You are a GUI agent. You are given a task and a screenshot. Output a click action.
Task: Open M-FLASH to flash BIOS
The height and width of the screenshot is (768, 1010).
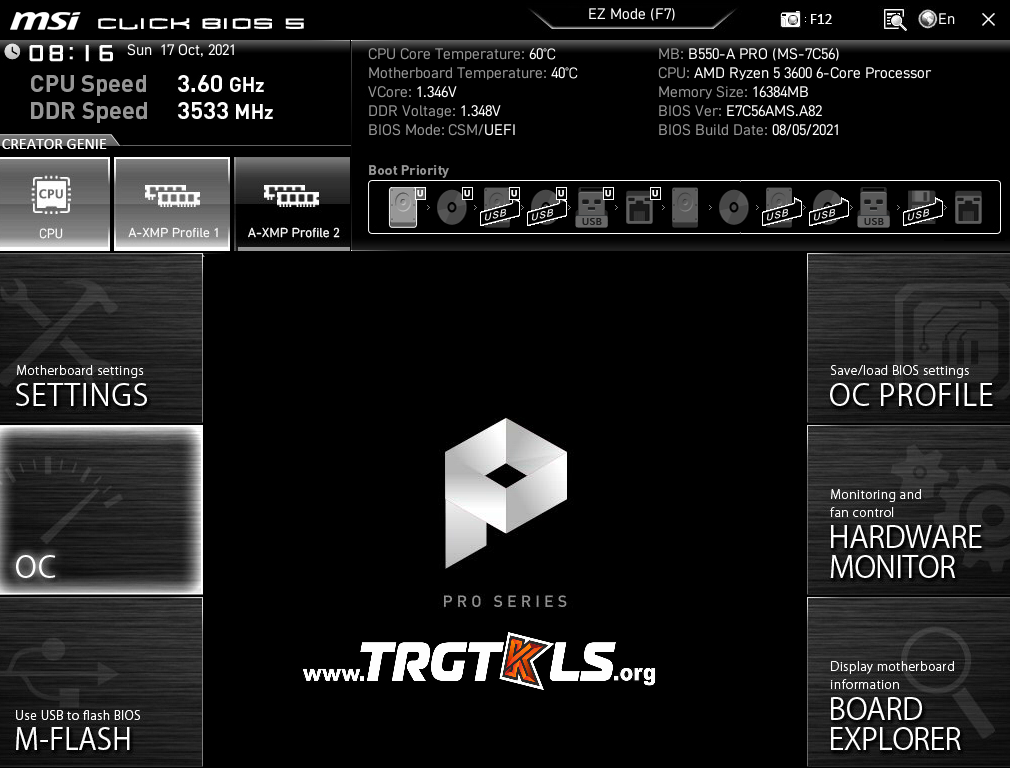101,682
